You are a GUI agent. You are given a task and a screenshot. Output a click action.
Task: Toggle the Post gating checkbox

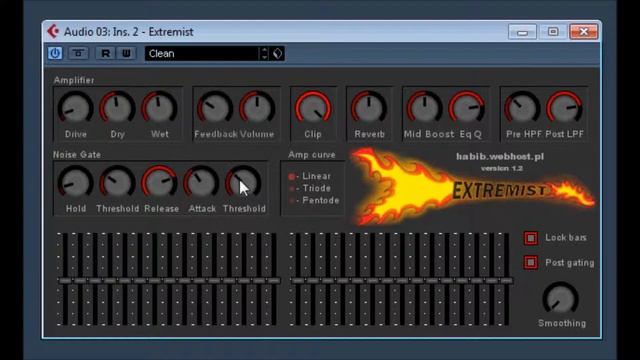(x=531, y=262)
